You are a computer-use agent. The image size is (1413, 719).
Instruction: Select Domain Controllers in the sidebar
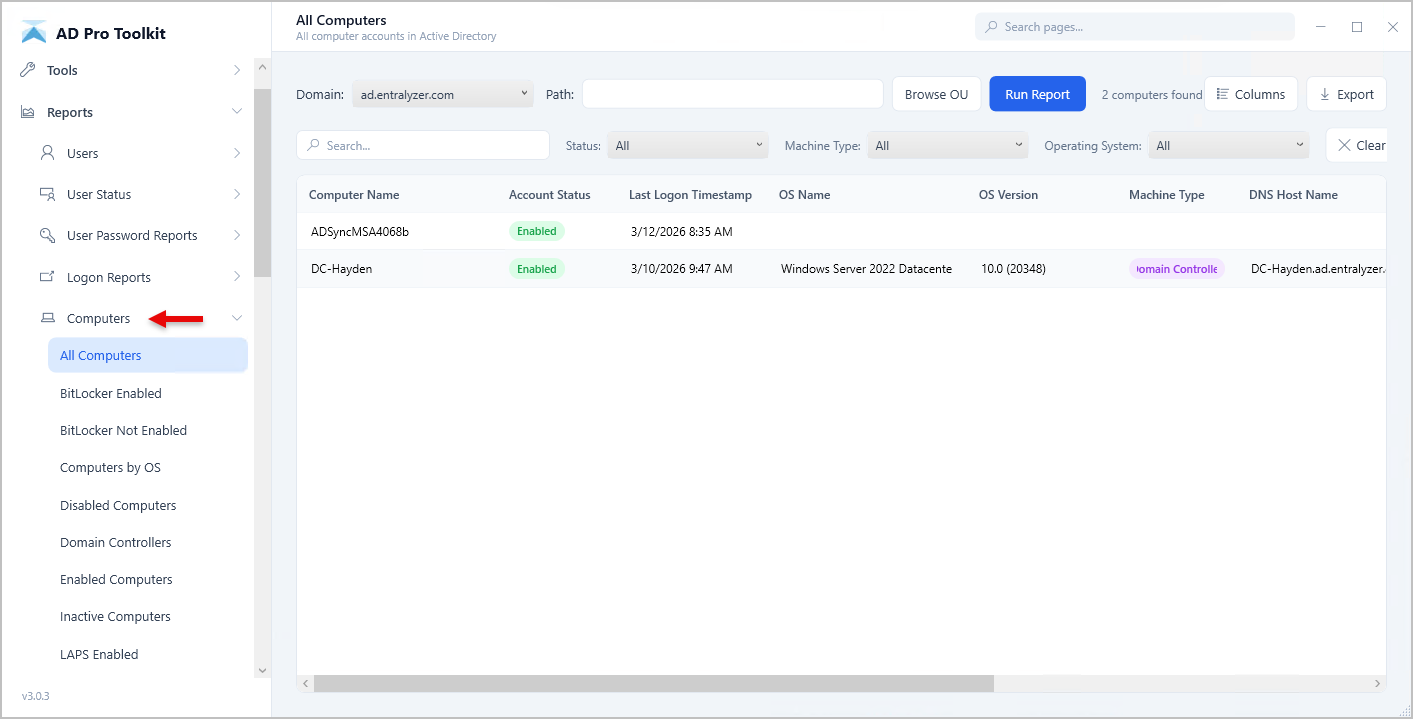117,541
